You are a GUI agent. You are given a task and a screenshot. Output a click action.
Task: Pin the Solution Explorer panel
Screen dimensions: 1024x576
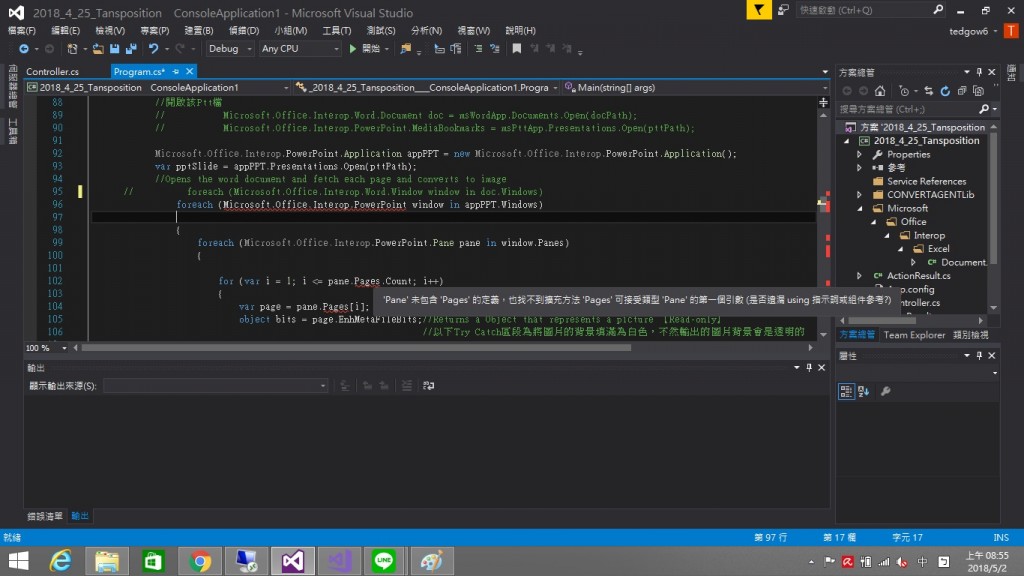[x=979, y=72]
